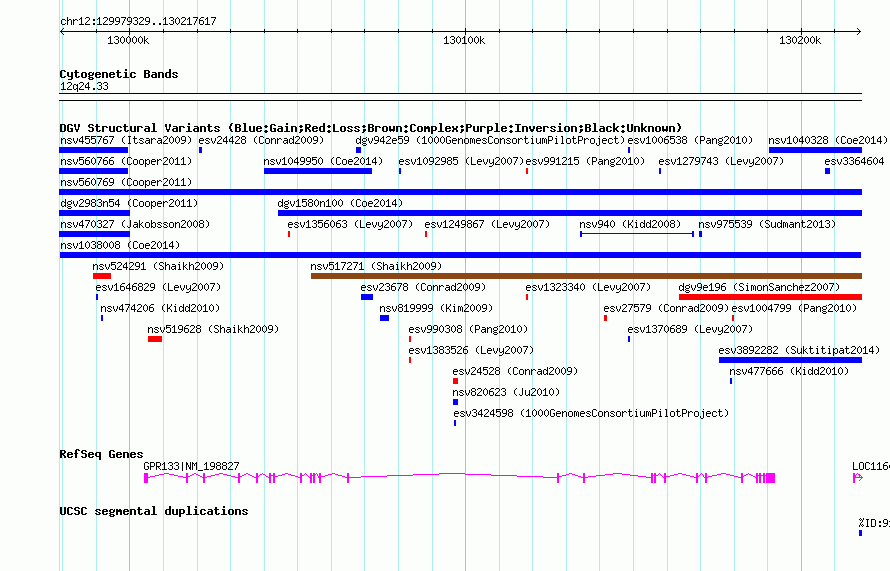Select esv1279743 (Levy2007) label

[x=721, y=161]
